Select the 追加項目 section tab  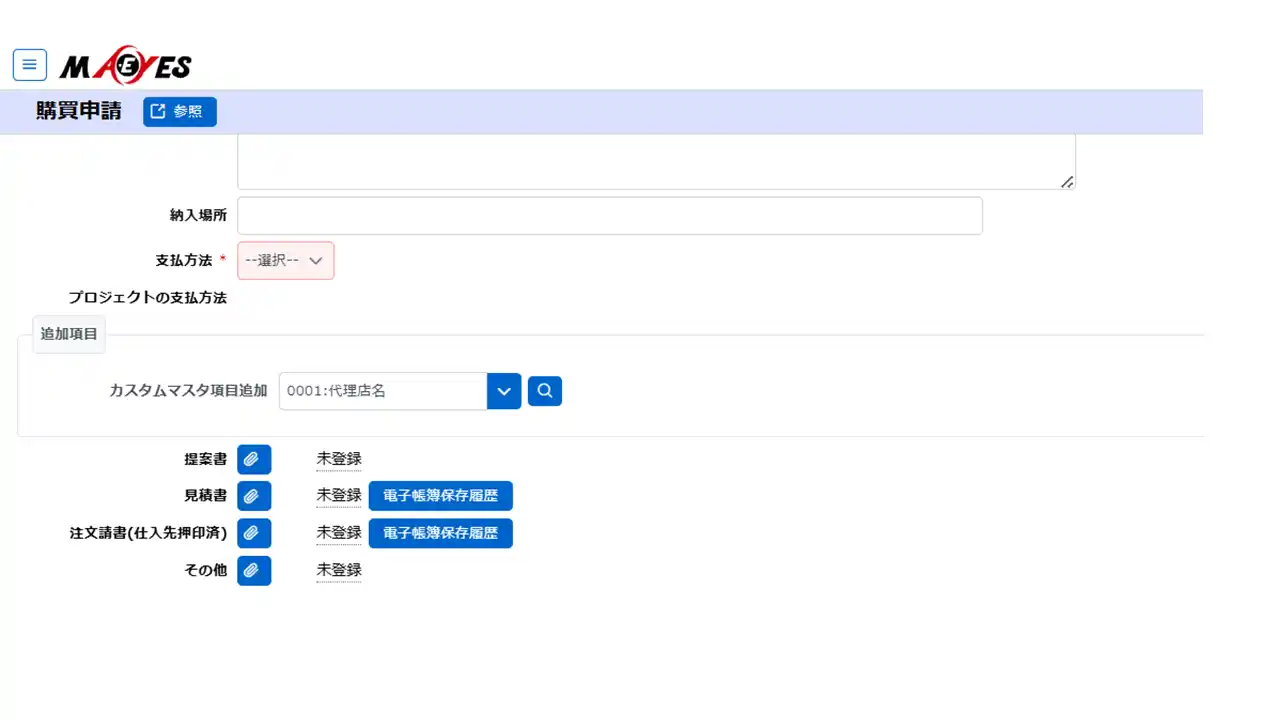pos(69,334)
